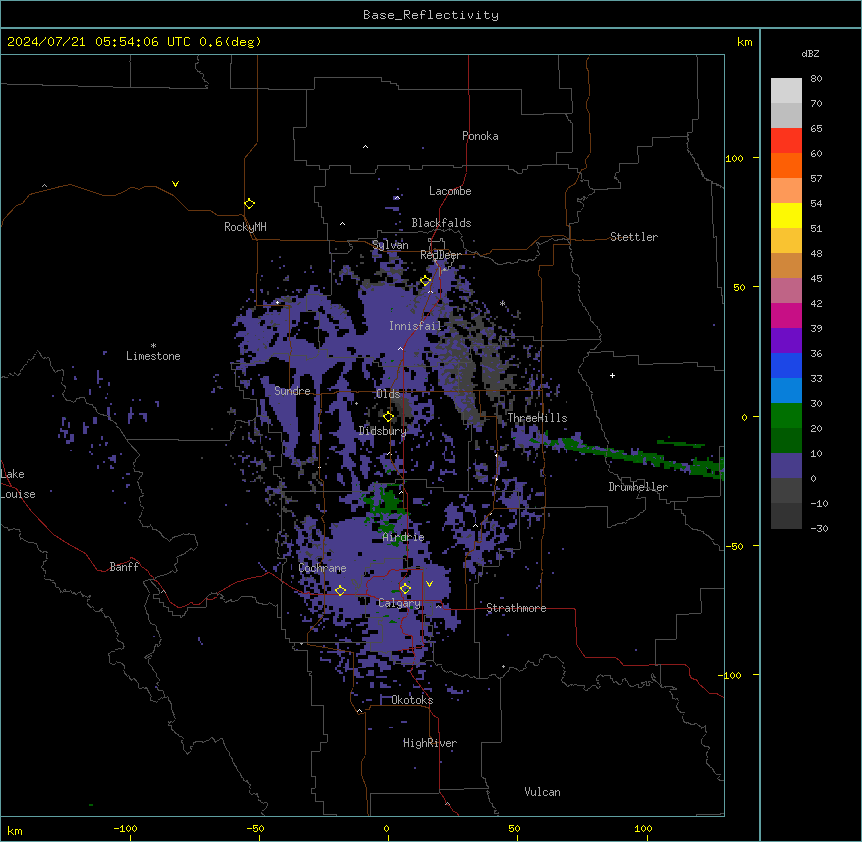
Task: Click the yellow V marker east of Calgary
Action: point(429,584)
